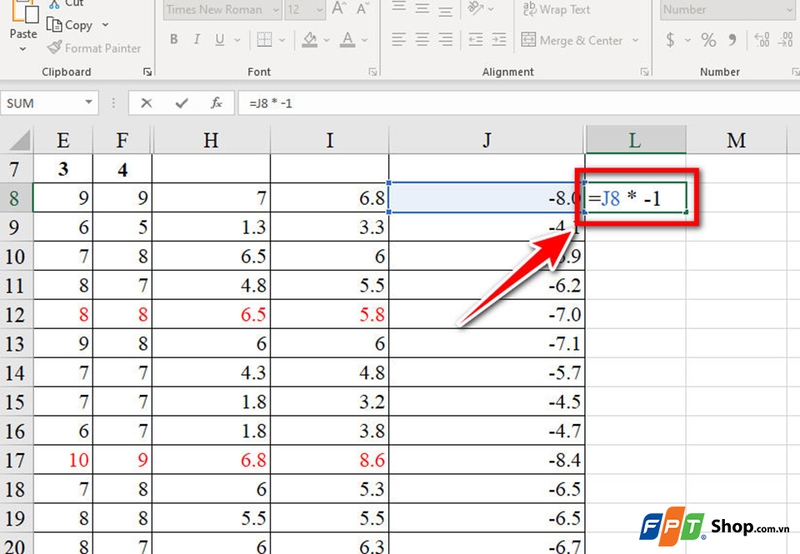Screen dimensions: 800x554
Task: Cancel formula entry with X icon
Action: coord(146,103)
